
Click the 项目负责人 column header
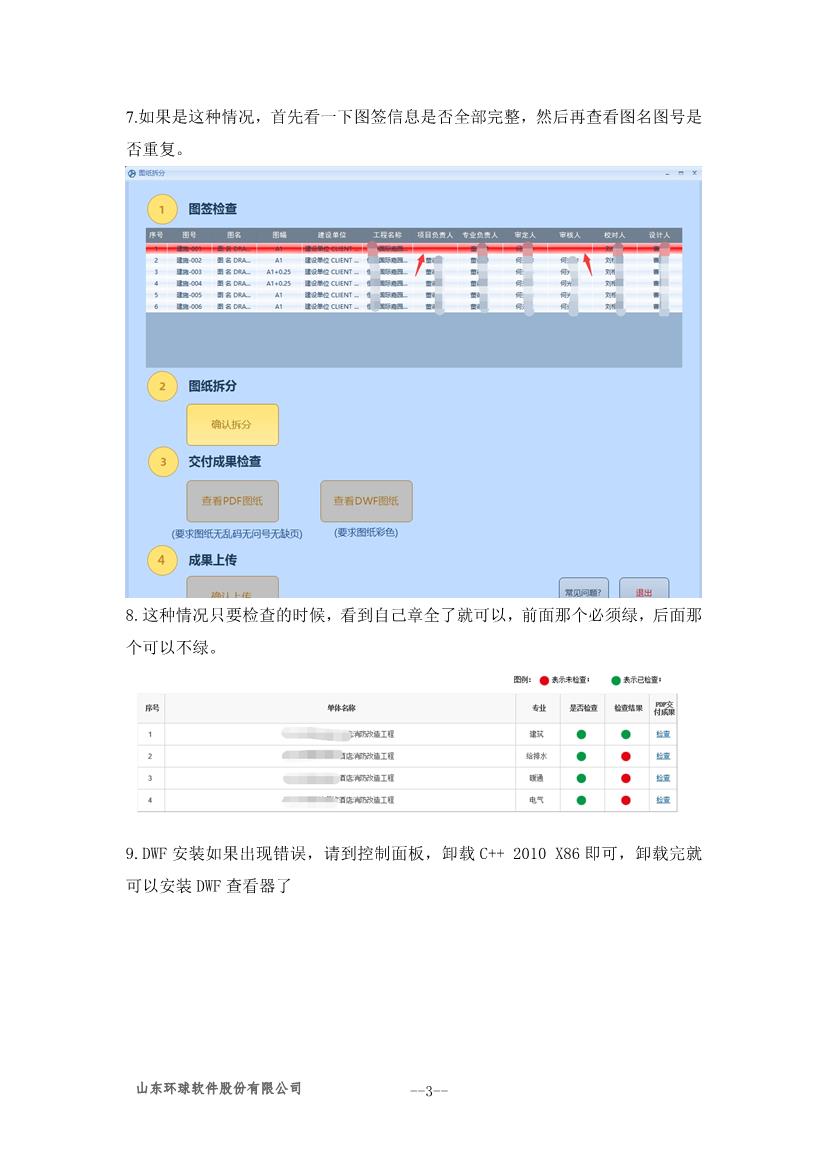[x=435, y=235]
